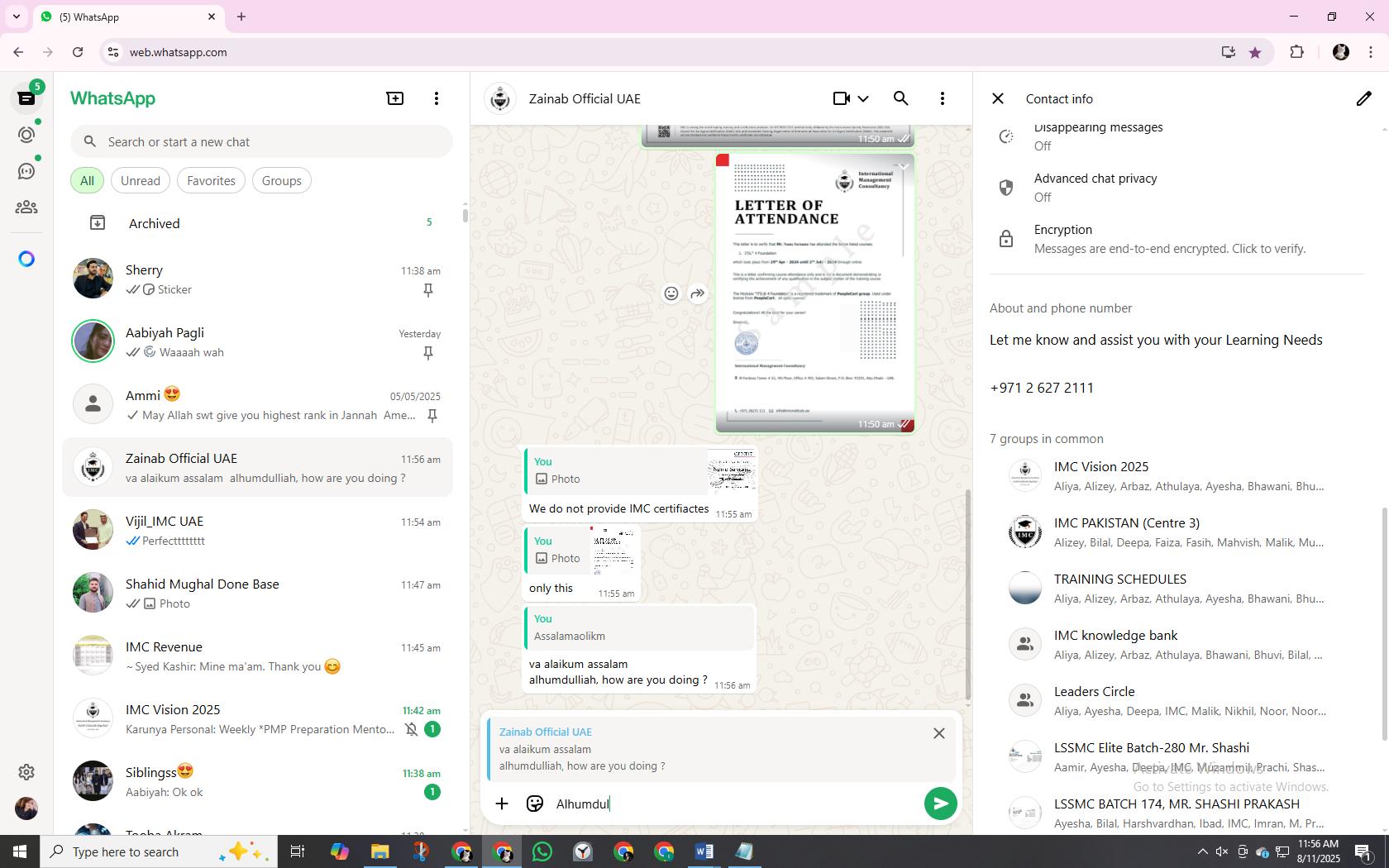Open Zainab Official UAE chat header
Viewport: 1389px width, 868px height.
click(x=585, y=98)
